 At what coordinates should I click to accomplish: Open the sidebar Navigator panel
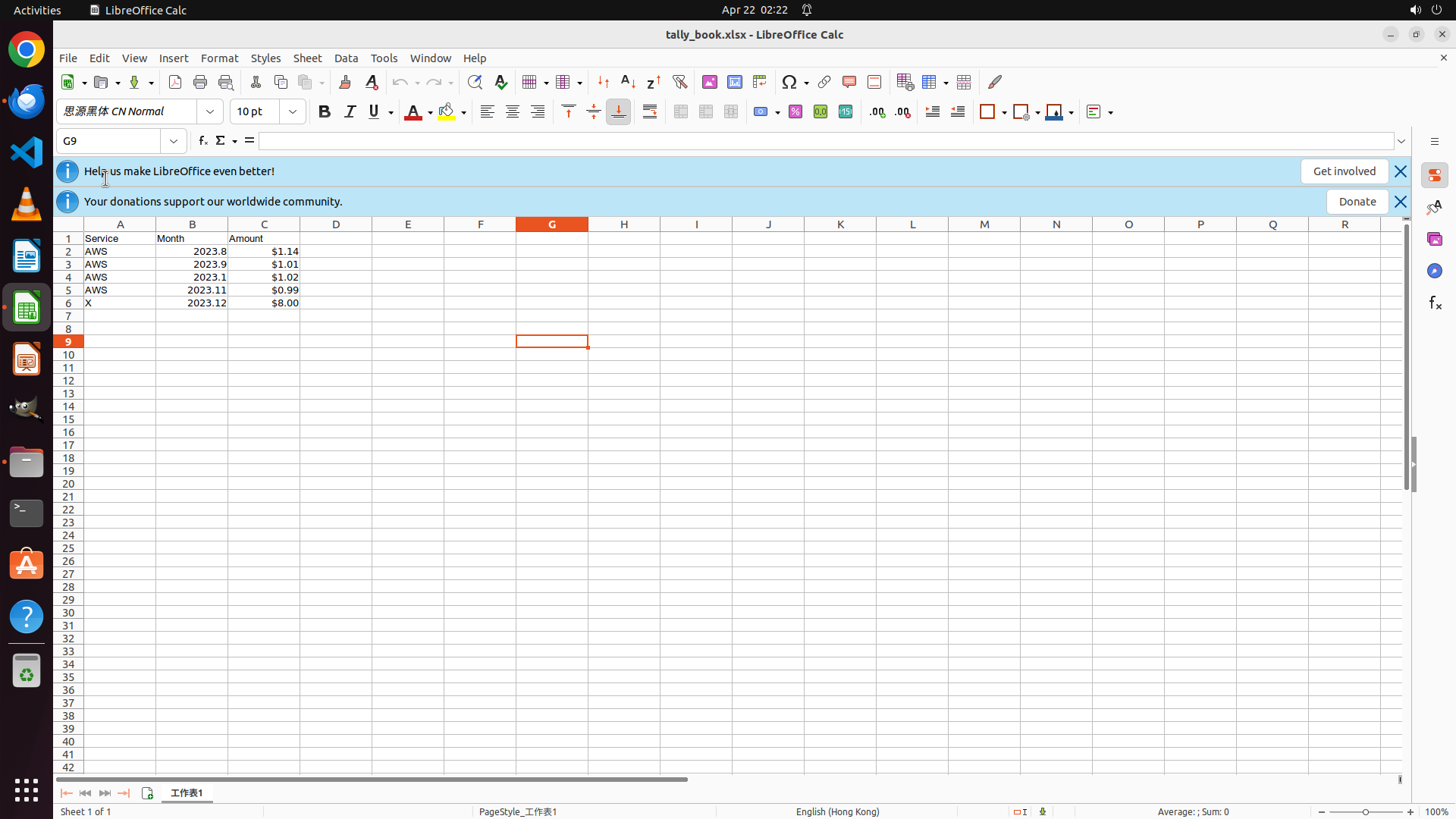(1434, 271)
